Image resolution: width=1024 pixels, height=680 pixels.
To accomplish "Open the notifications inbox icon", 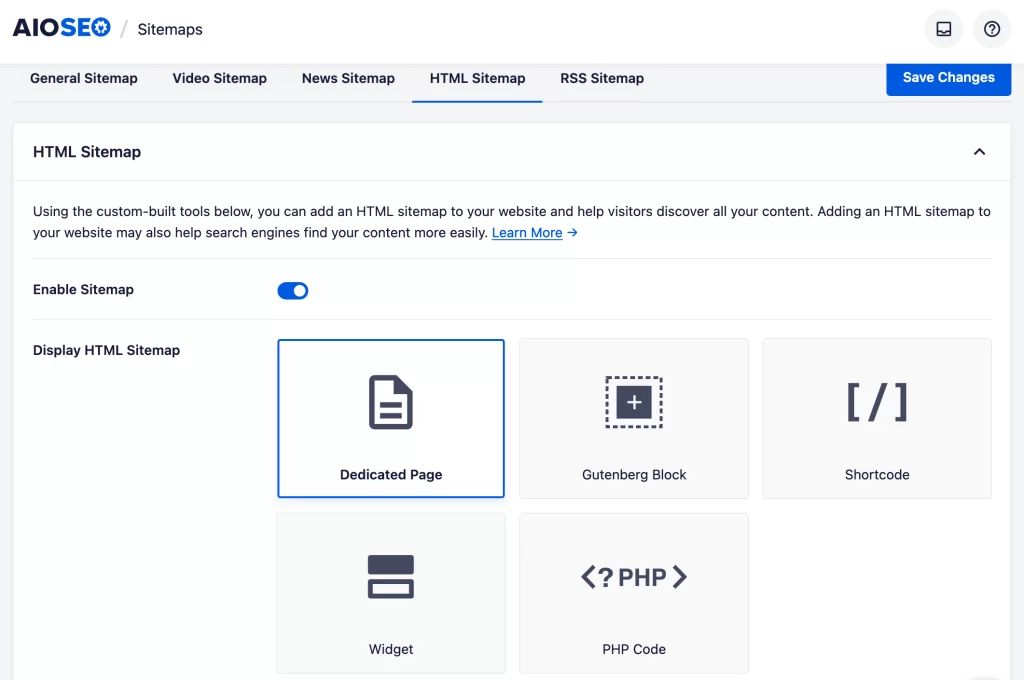I will 943,29.
